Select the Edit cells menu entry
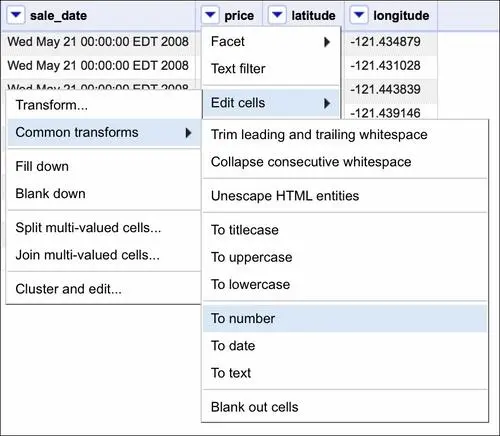The height and width of the screenshot is (436, 500). [271, 103]
